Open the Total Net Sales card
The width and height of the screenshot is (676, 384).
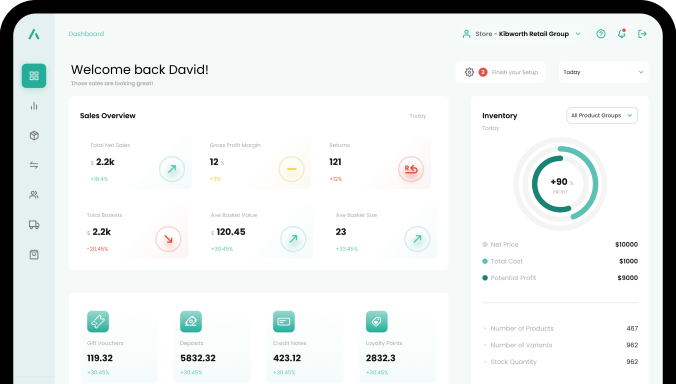[137, 162]
